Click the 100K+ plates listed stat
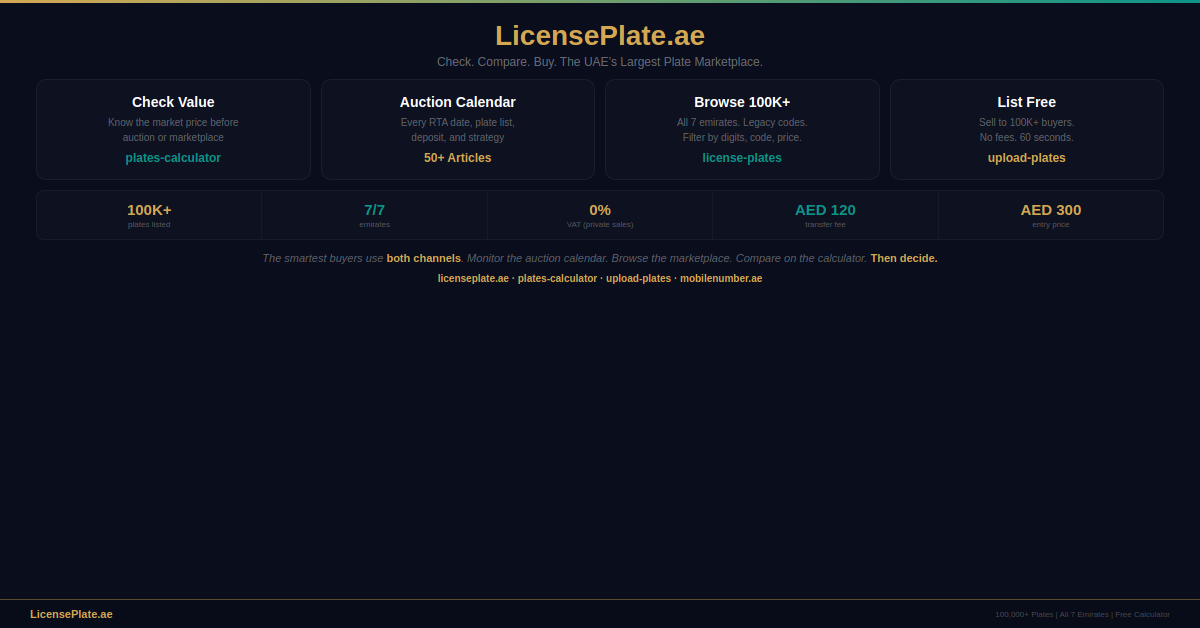Image resolution: width=1200 pixels, height=628 pixels. point(149,214)
